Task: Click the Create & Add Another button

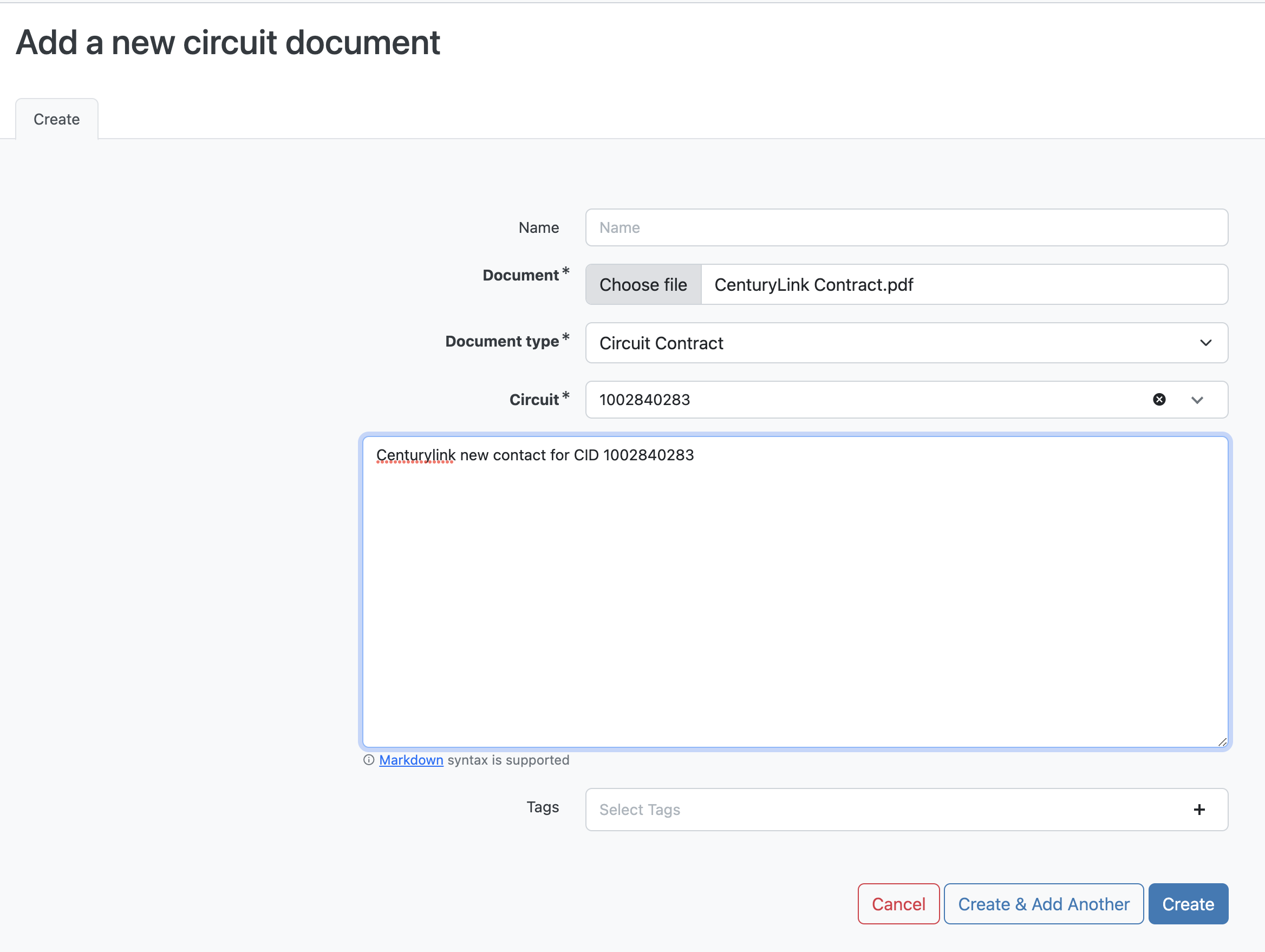Action: (1043, 903)
